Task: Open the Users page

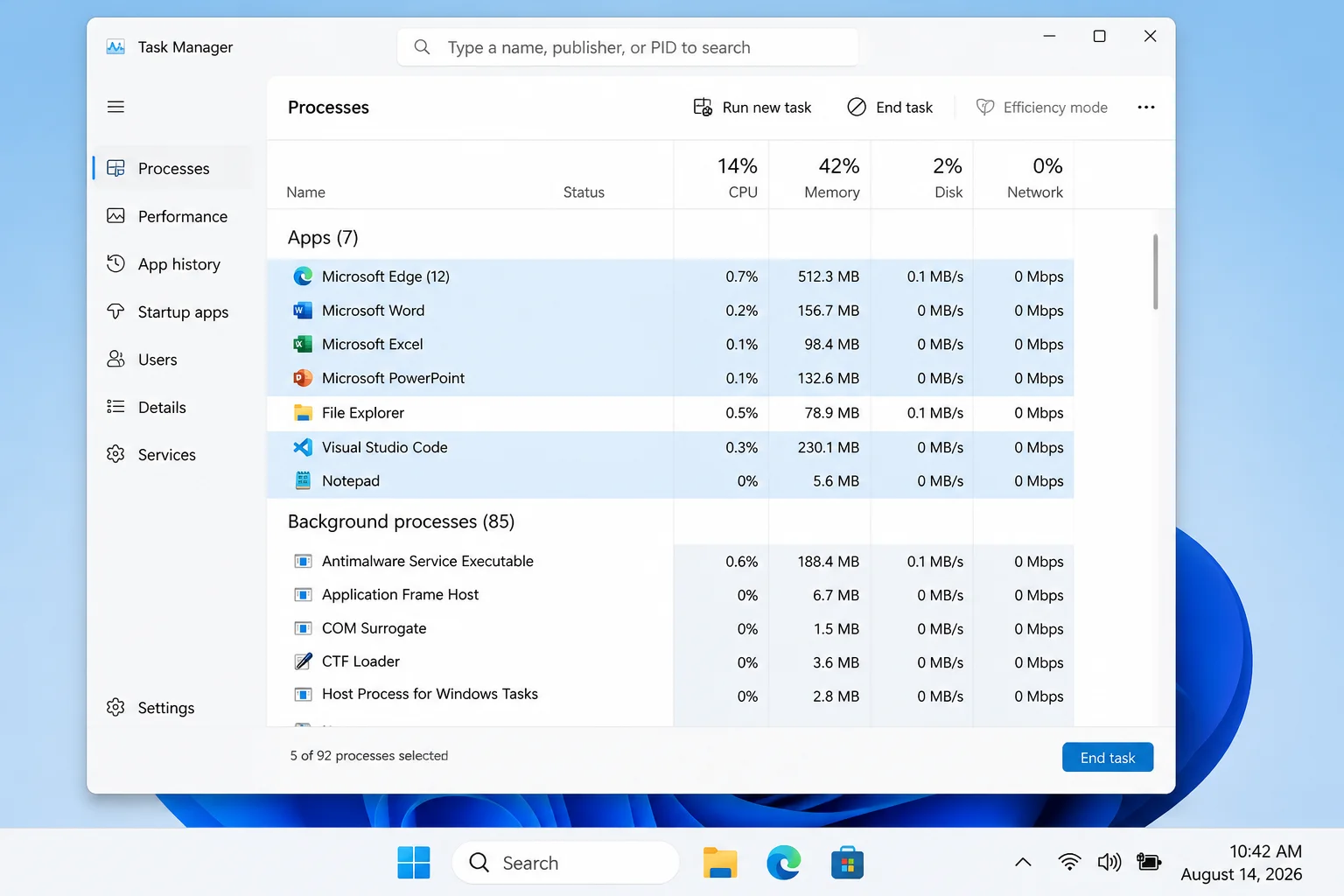Action: (x=171, y=359)
